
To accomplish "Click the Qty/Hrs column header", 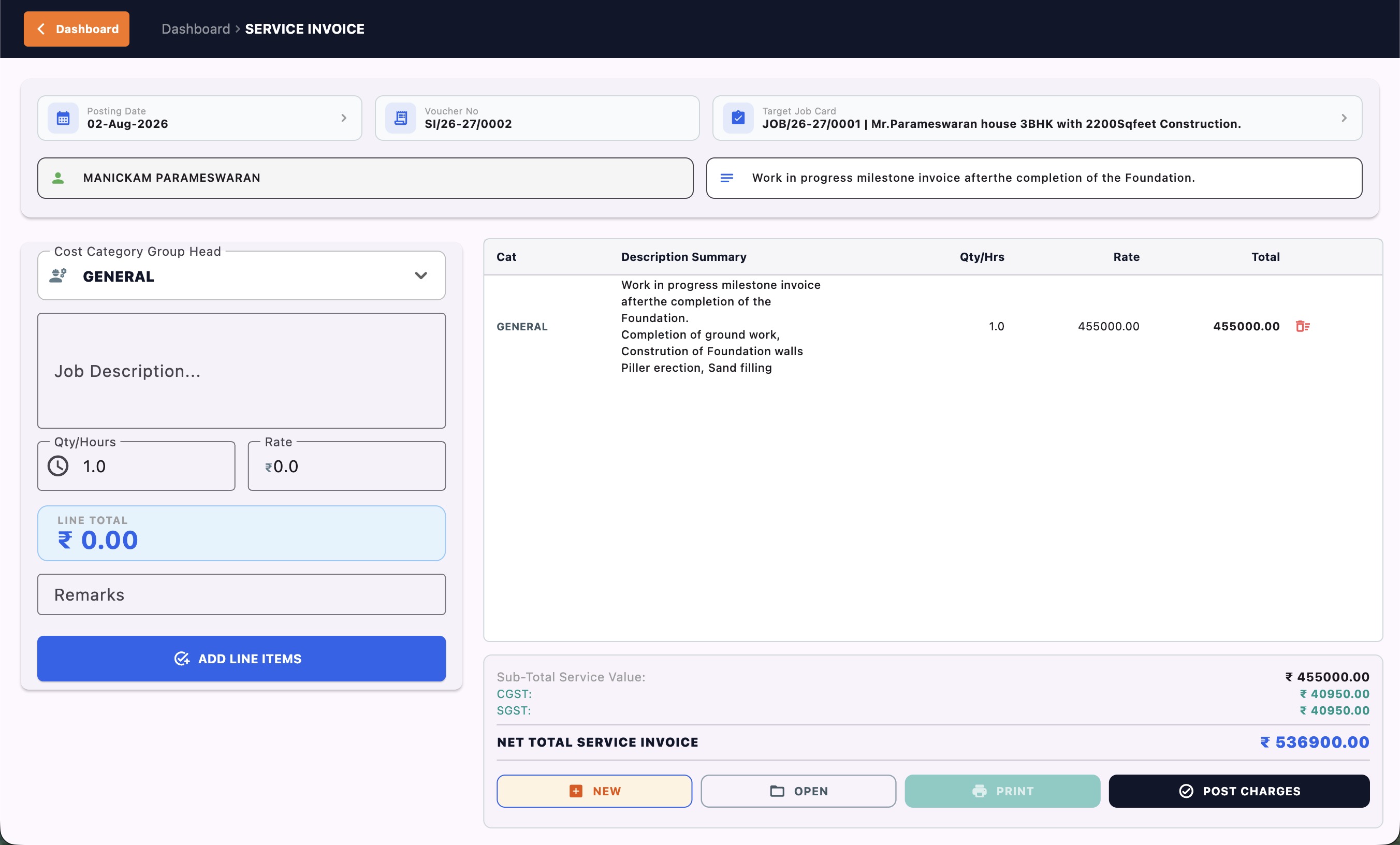I will (x=982, y=257).
